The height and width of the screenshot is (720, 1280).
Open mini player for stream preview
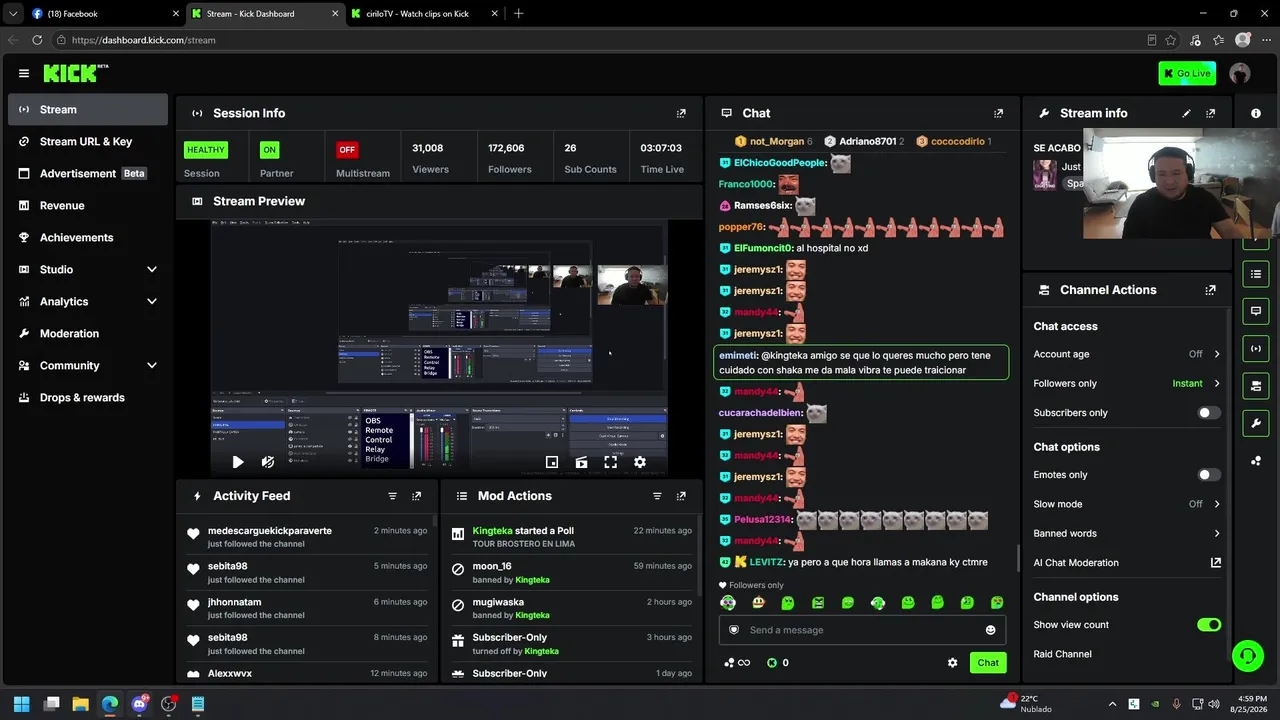coord(552,462)
